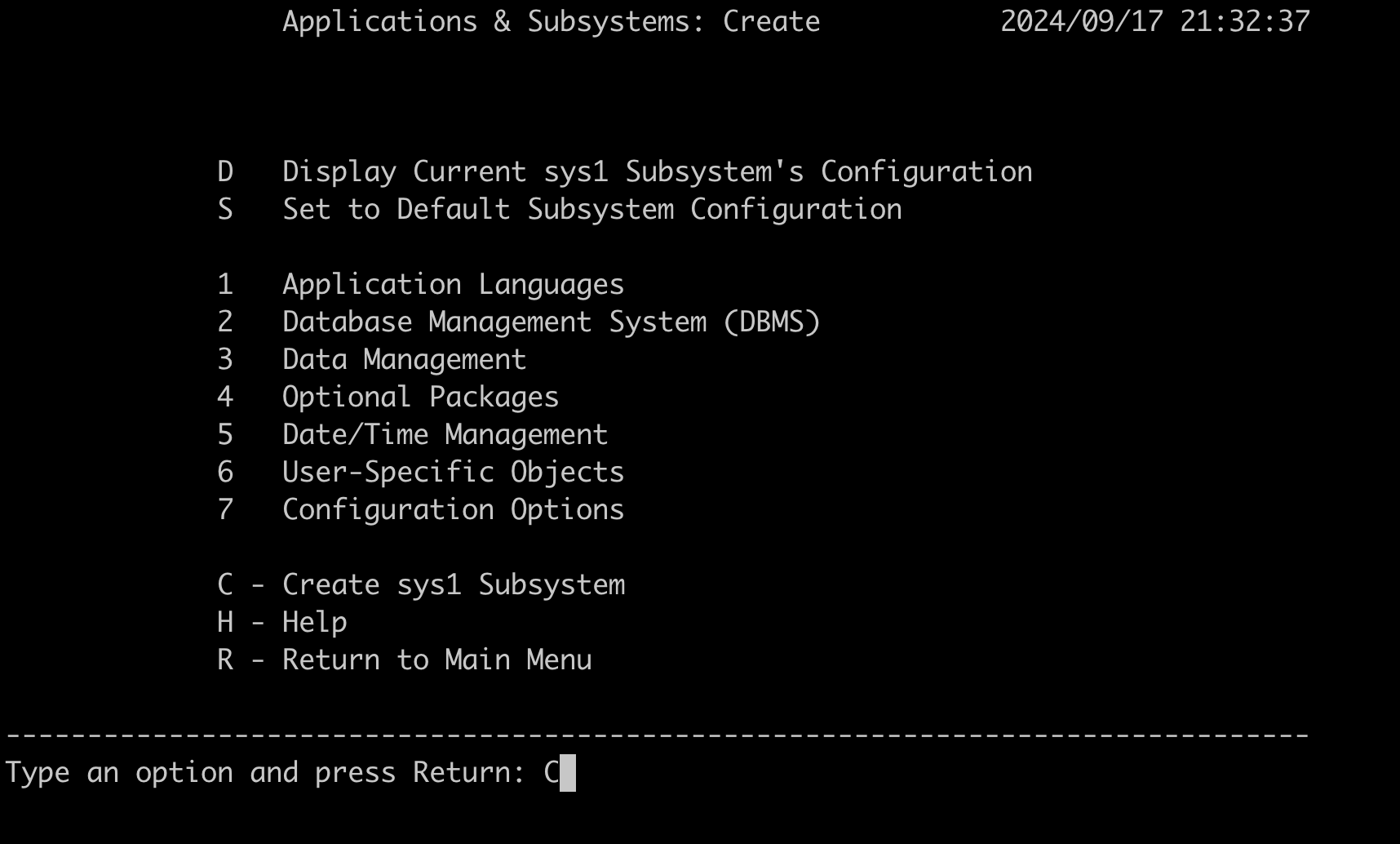Select Date/Time Management entry
The width and height of the screenshot is (1400, 844).
pos(413,434)
